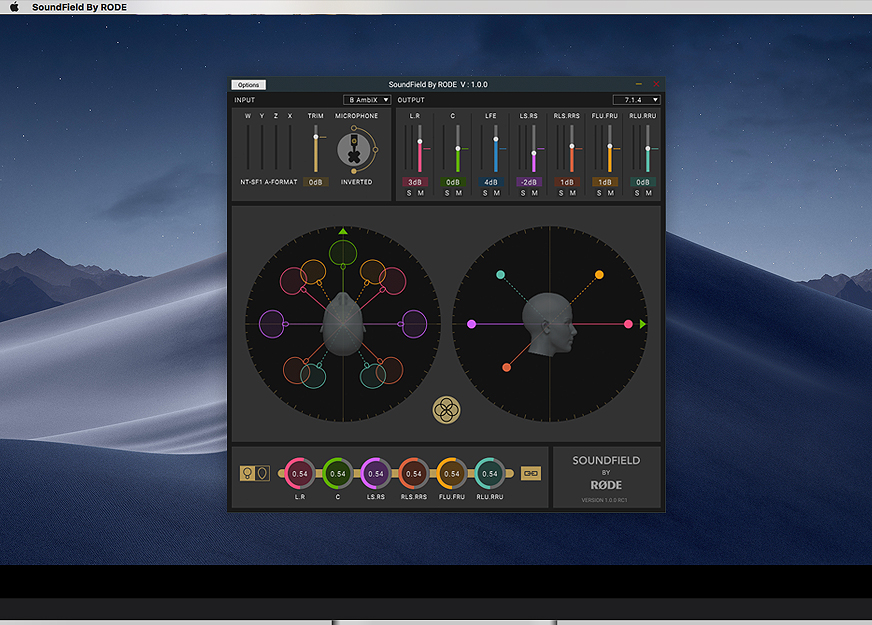Select the pink front-right lobe in the top view
This screenshot has height=625, width=872.
pos(393,281)
